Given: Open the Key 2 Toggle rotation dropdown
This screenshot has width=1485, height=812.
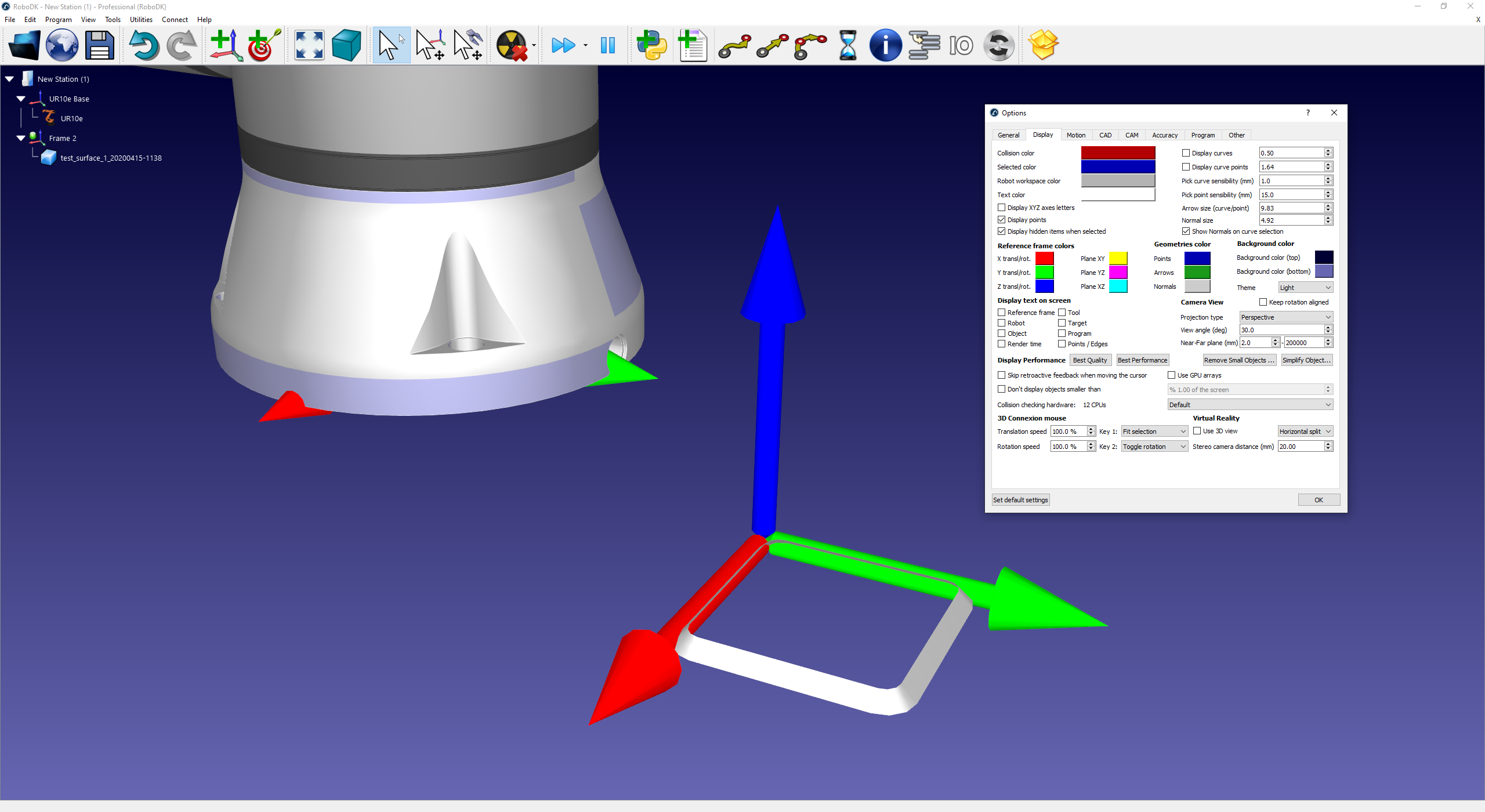Looking at the screenshot, I should point(1154,447).
